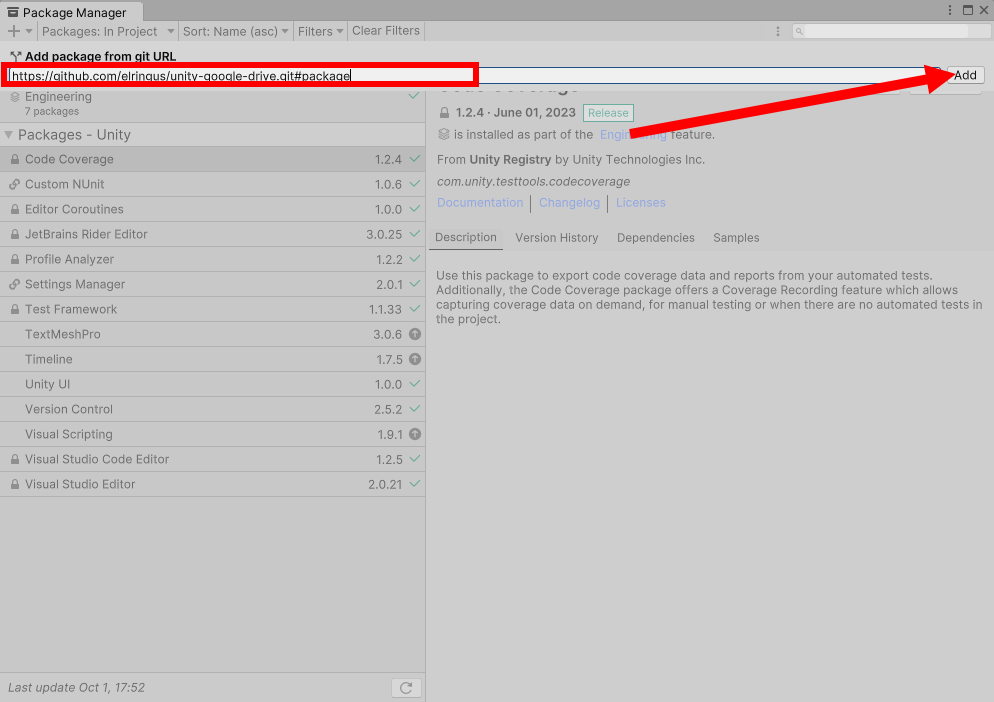Switch to the Dependencies tab
Image resolution: width=994 pixels, height=702 pixels.
click(655, 238)
